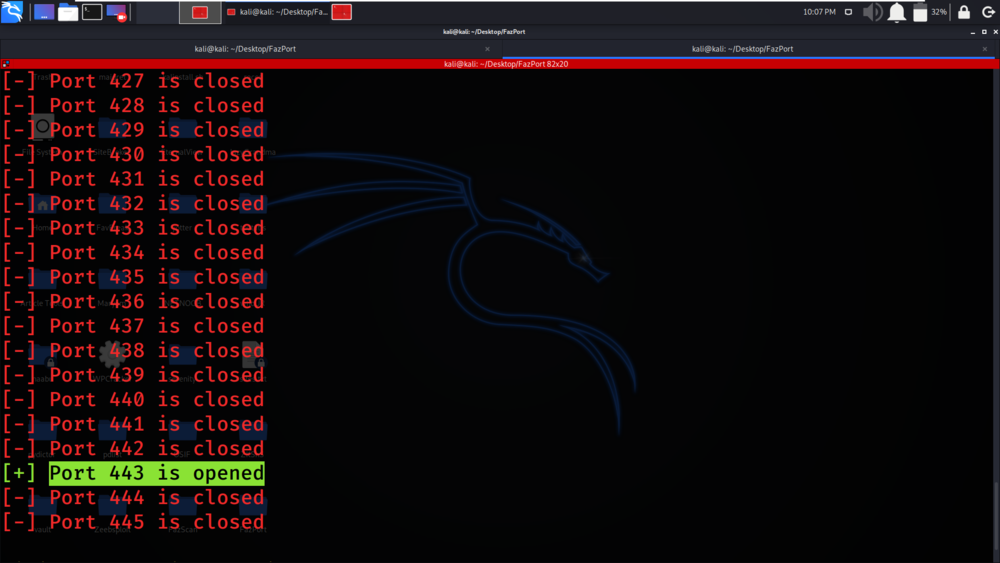The width and height of the screenshot is (1000, 563).
Task: Click the 10:07 PM clock
Action: point(819,12)
